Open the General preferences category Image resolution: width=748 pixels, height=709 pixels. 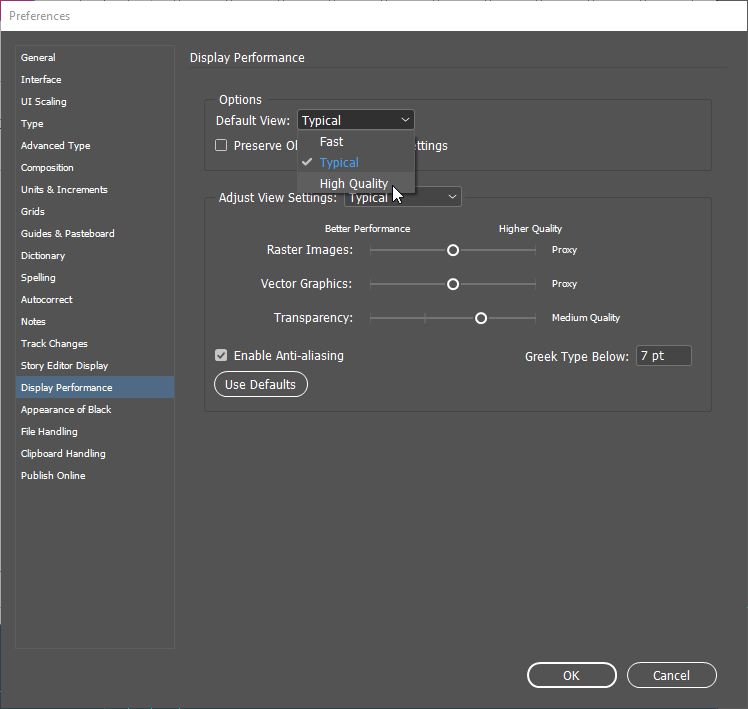[94, 58]
